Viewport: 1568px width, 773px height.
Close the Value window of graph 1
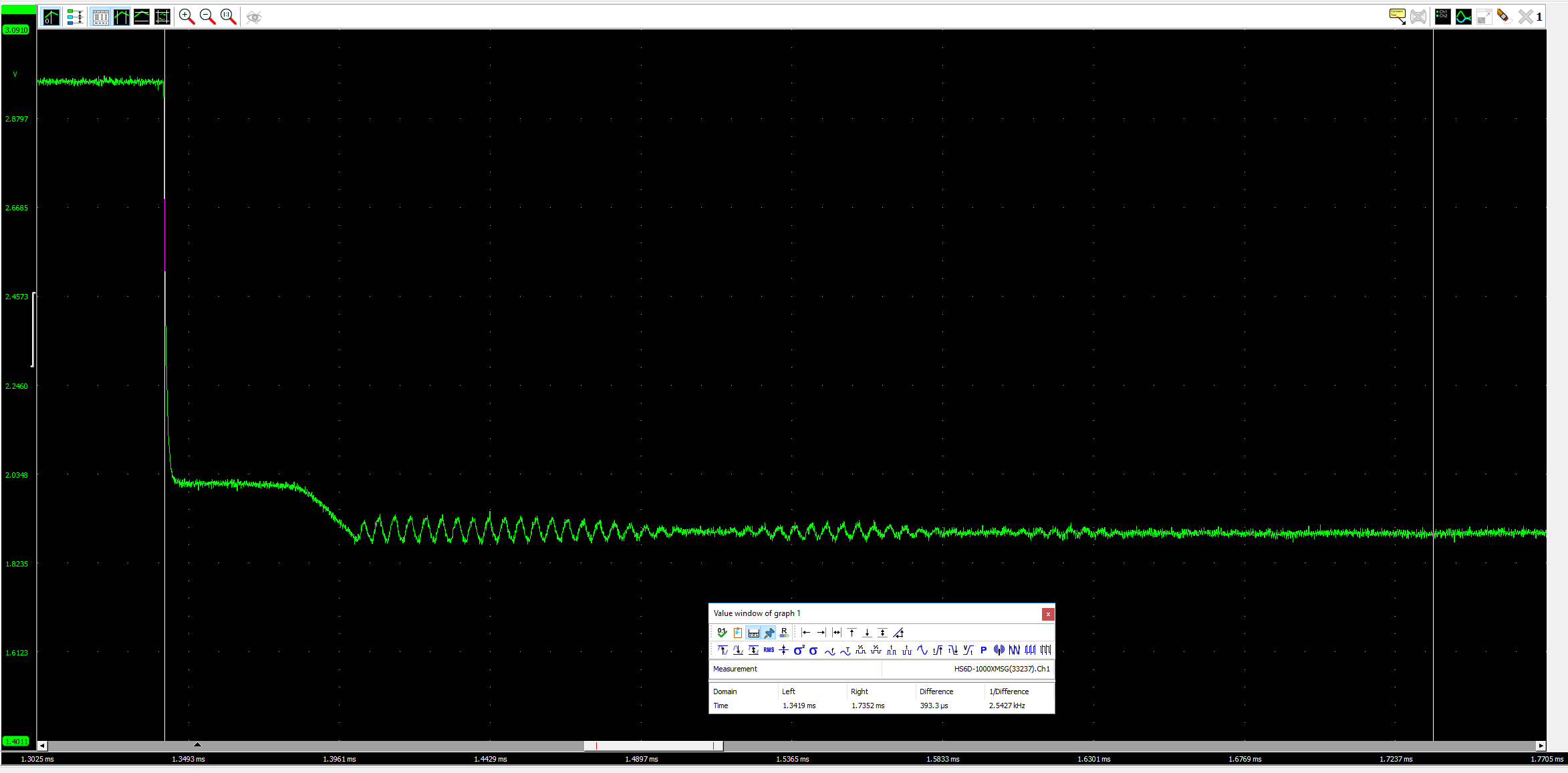click(x=1047, y=613)
